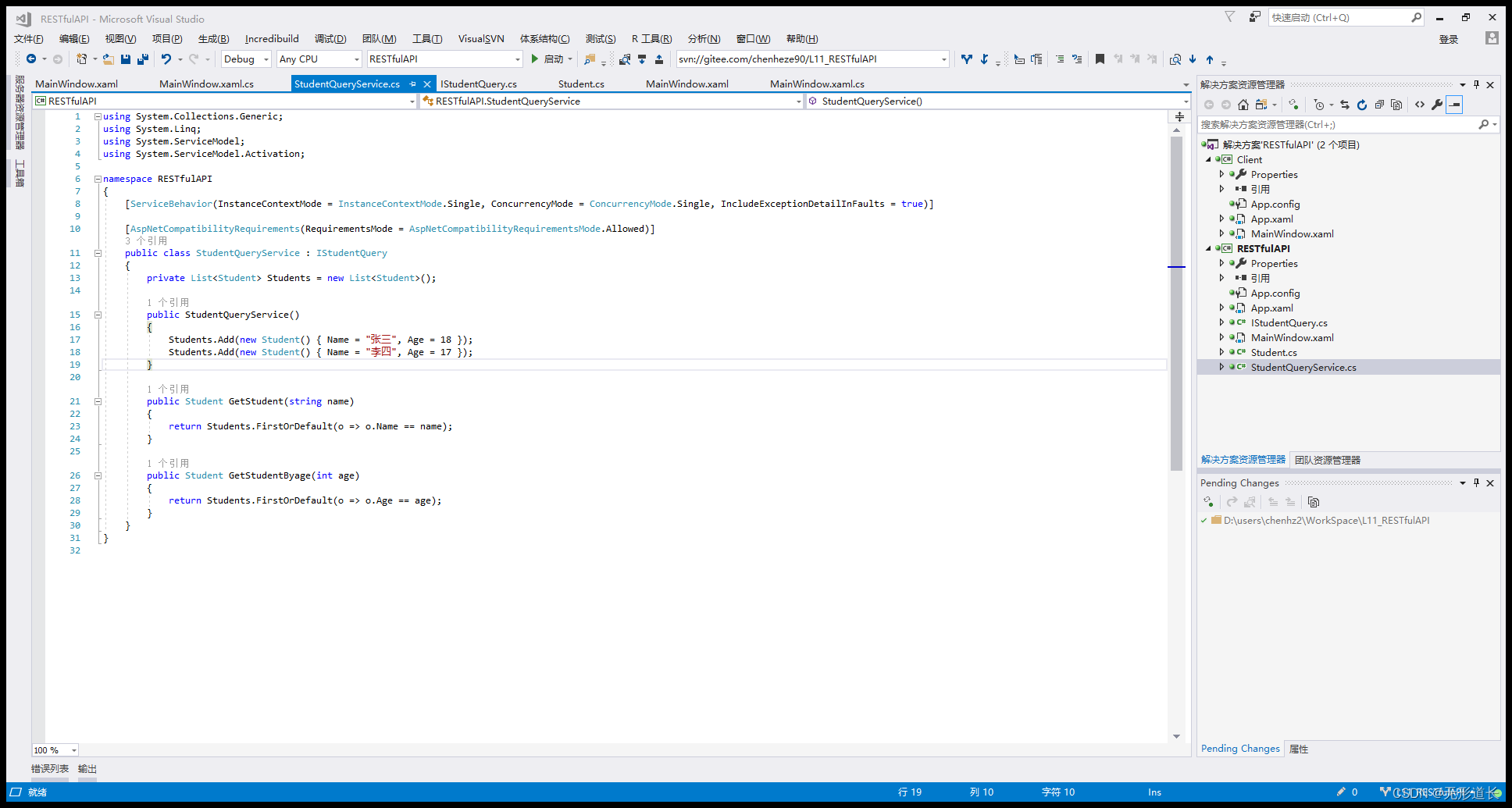This screenshot has height=808, width=1512.
Task: Click the vertical scrollbar in code editor
Action: click(x=1176, y=304)
